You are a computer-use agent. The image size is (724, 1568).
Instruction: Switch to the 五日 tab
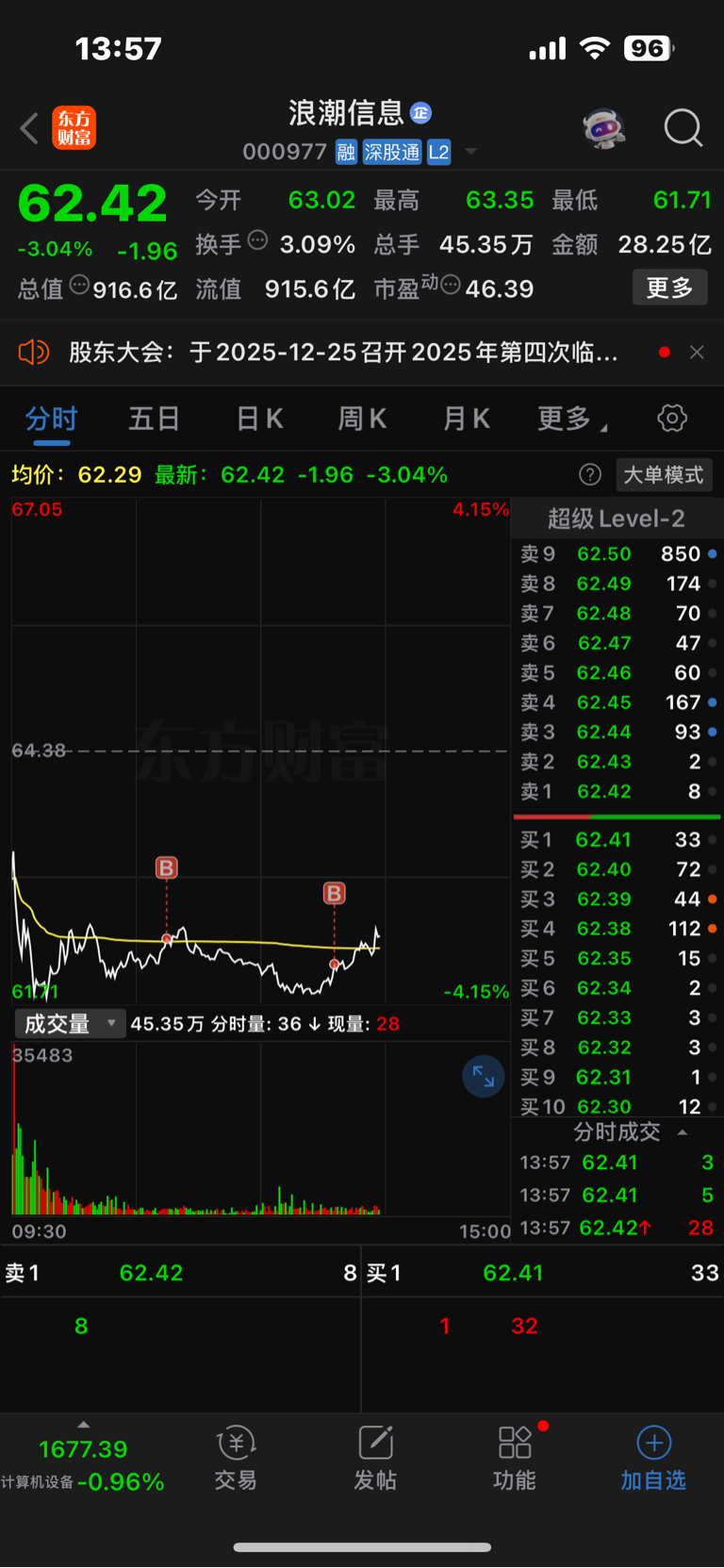coord(154,419)
